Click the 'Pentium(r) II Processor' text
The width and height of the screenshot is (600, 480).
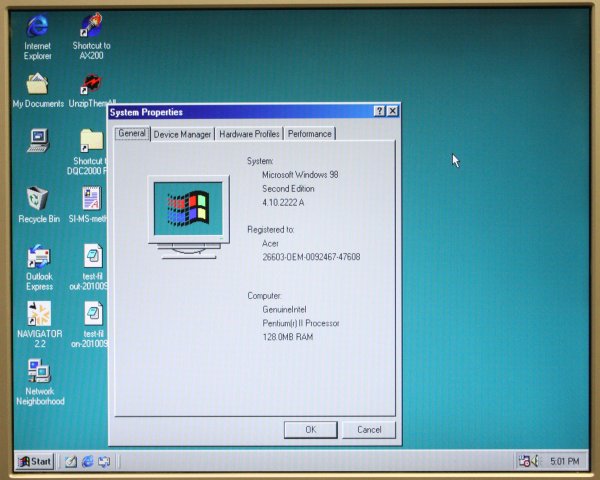(301, 323)
